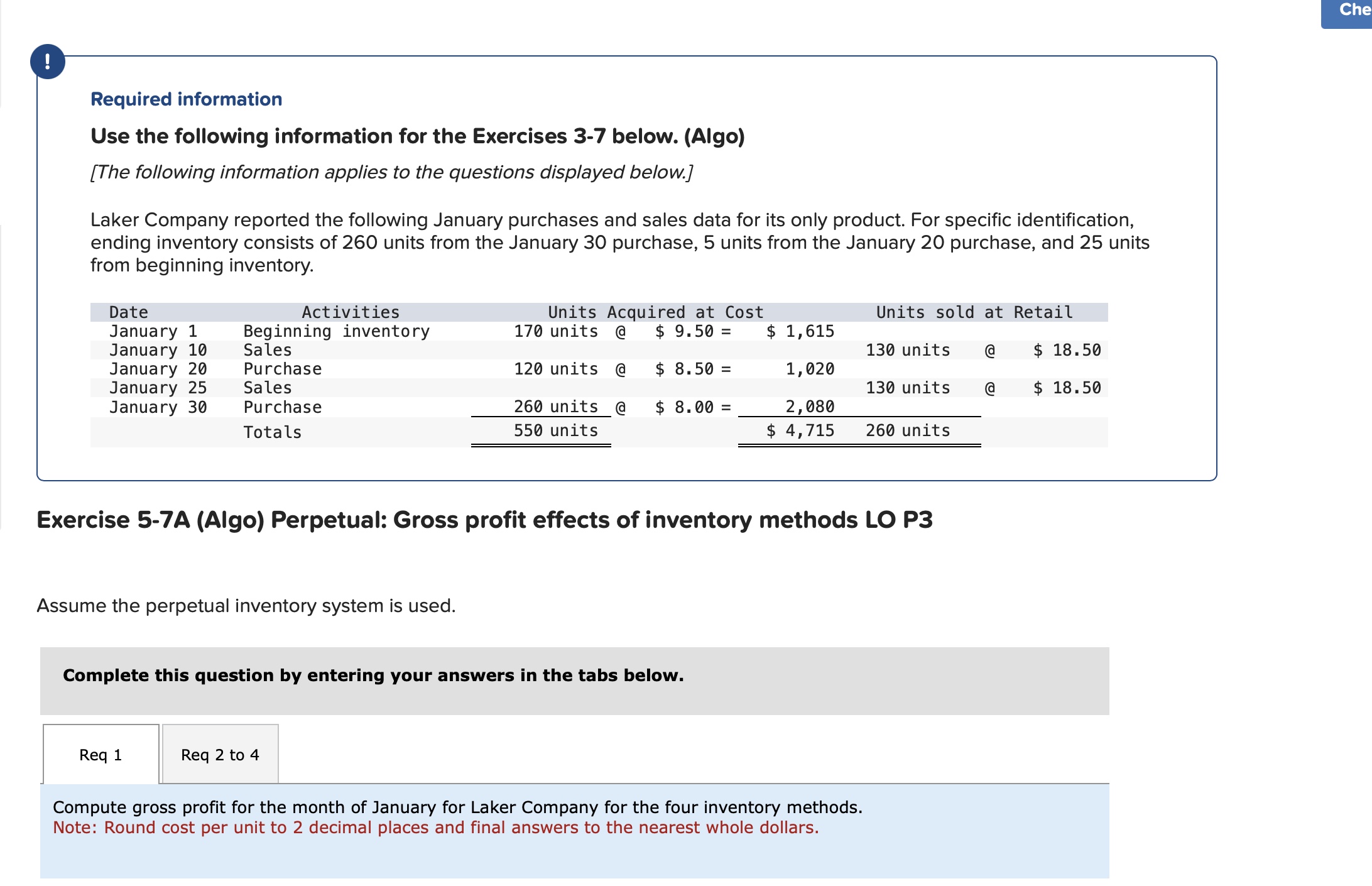Screen dimensions: 1372x886
Task: Click 'Totals' row label
Action: click(x=273, y=432)
